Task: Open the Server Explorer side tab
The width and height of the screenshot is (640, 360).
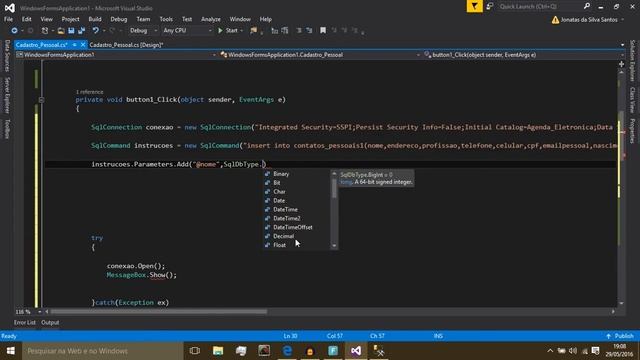Action: [x=7, y=96]
